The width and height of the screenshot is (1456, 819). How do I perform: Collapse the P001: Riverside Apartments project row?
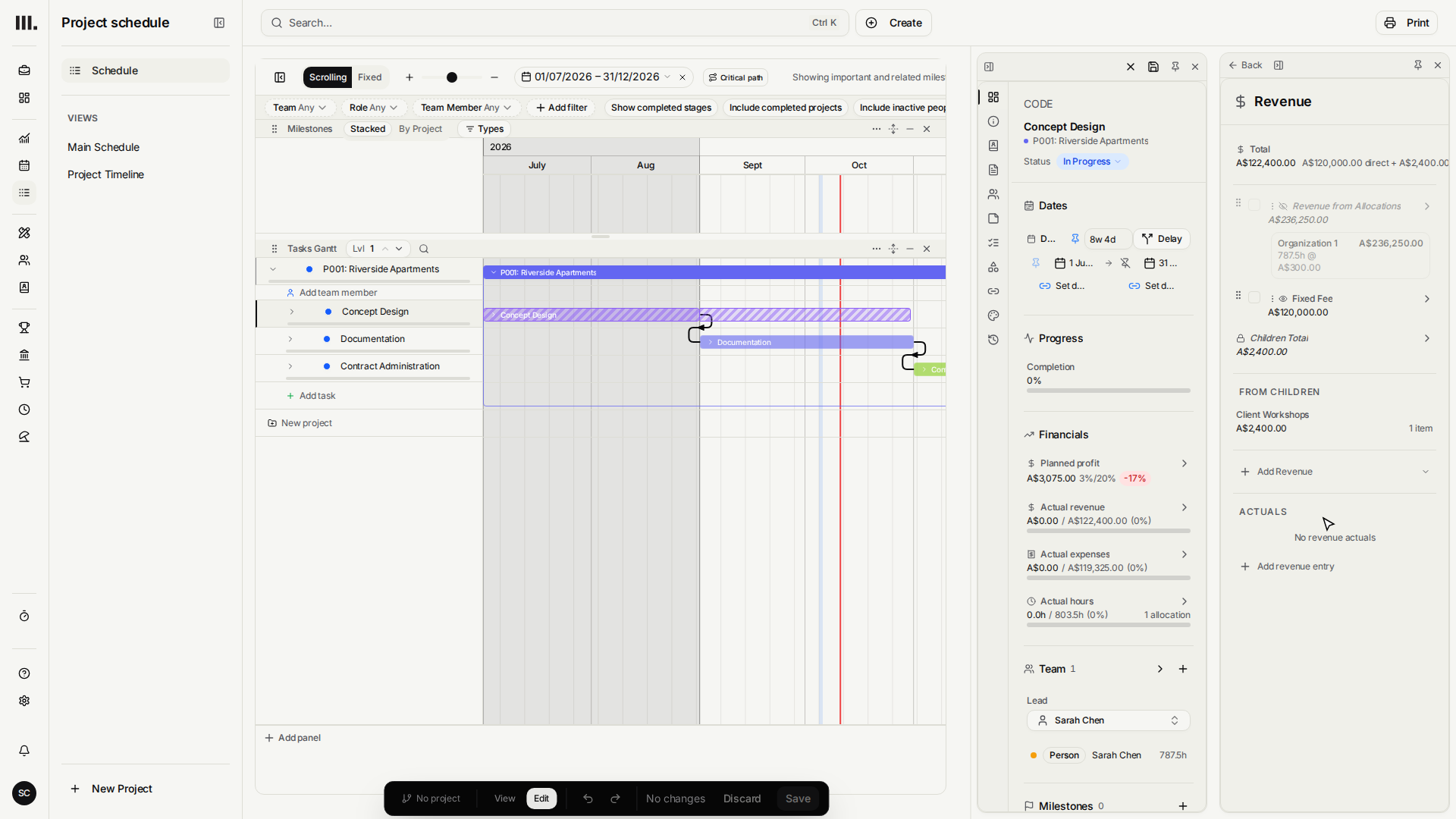[273, 269]
